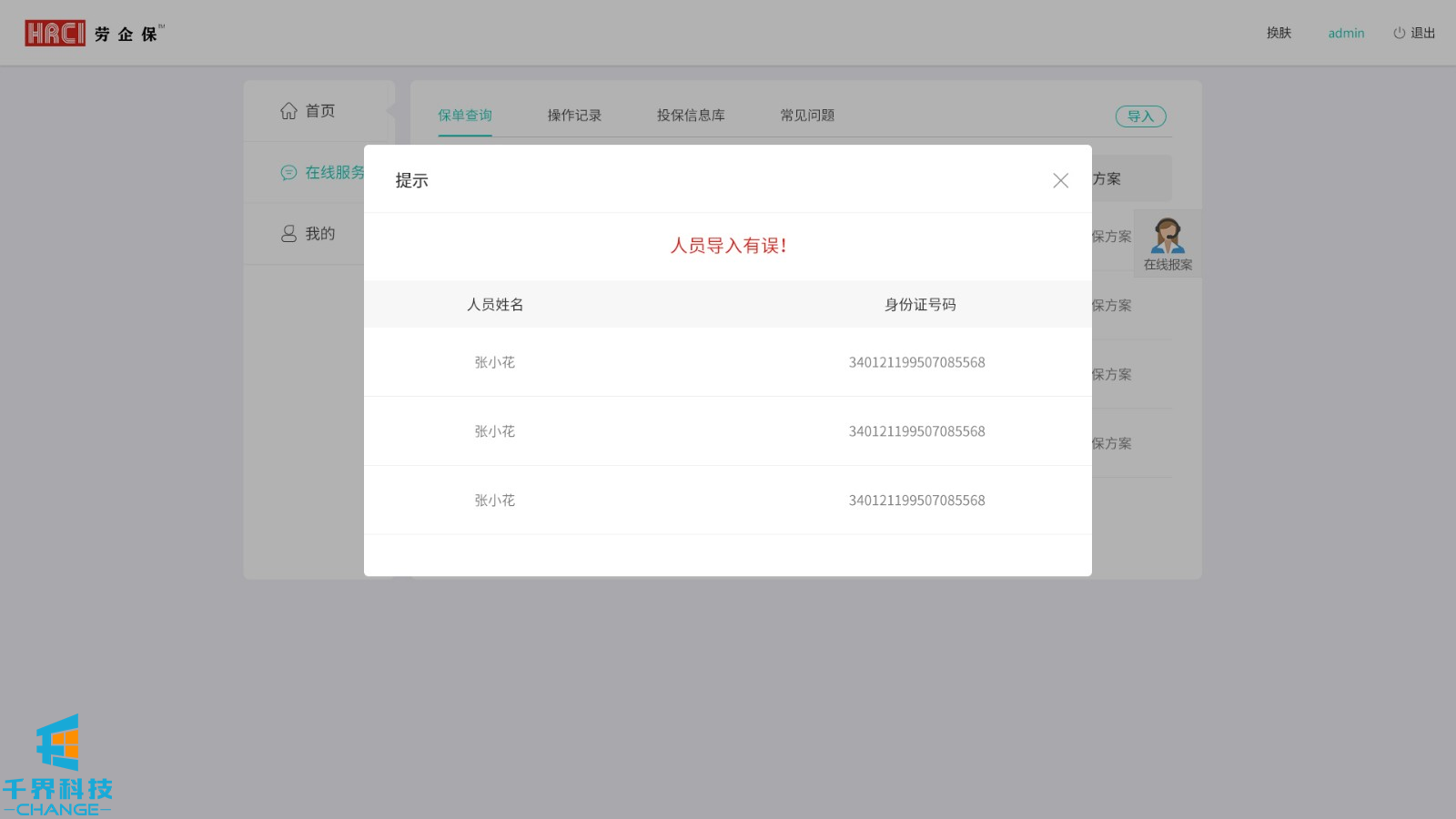This screenshot has width=1456, height=819.
Task: Click the 人员导入有误! error message
Action: coord(728,246)
